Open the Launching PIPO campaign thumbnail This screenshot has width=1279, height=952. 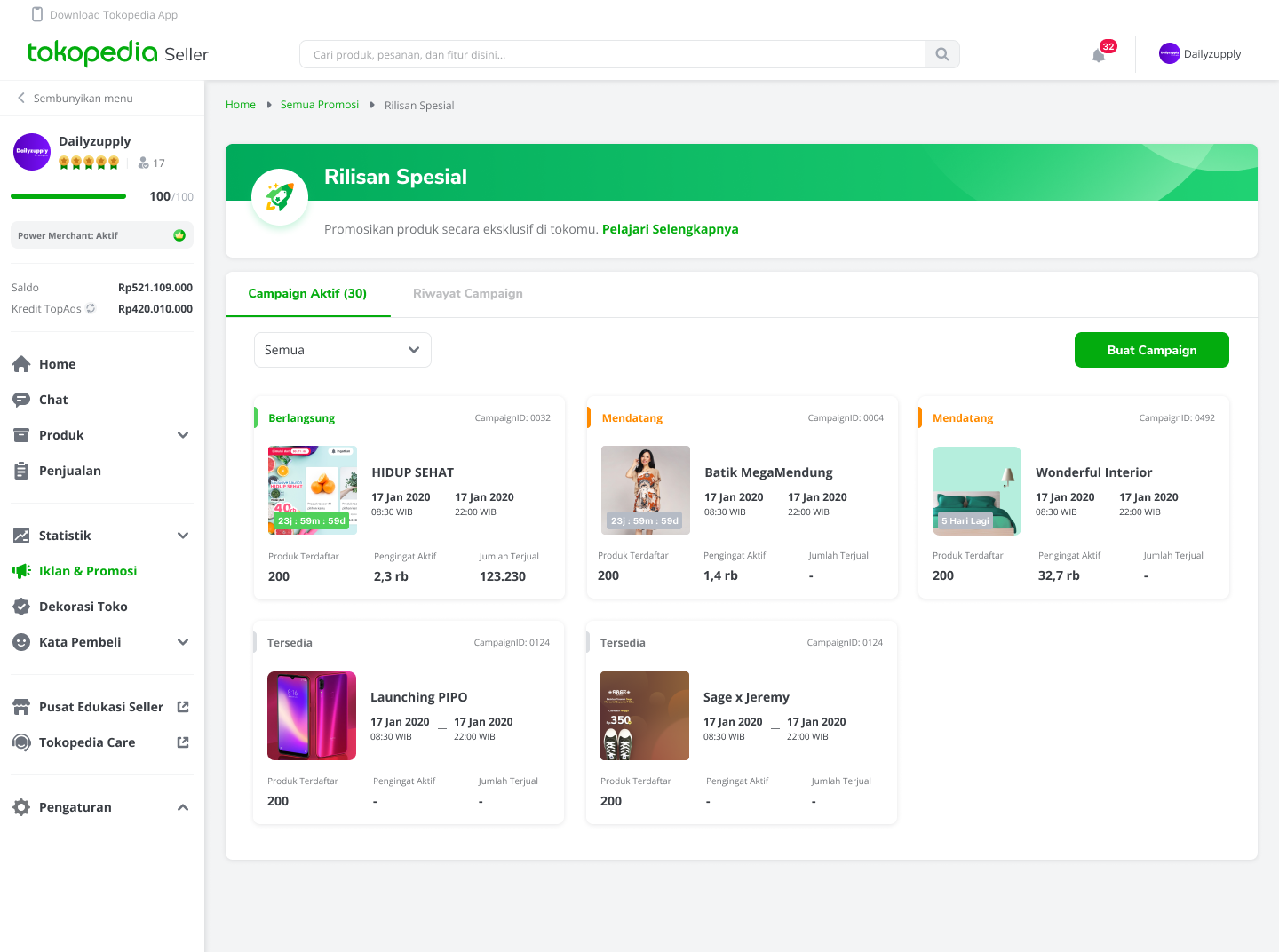[312, 716]
